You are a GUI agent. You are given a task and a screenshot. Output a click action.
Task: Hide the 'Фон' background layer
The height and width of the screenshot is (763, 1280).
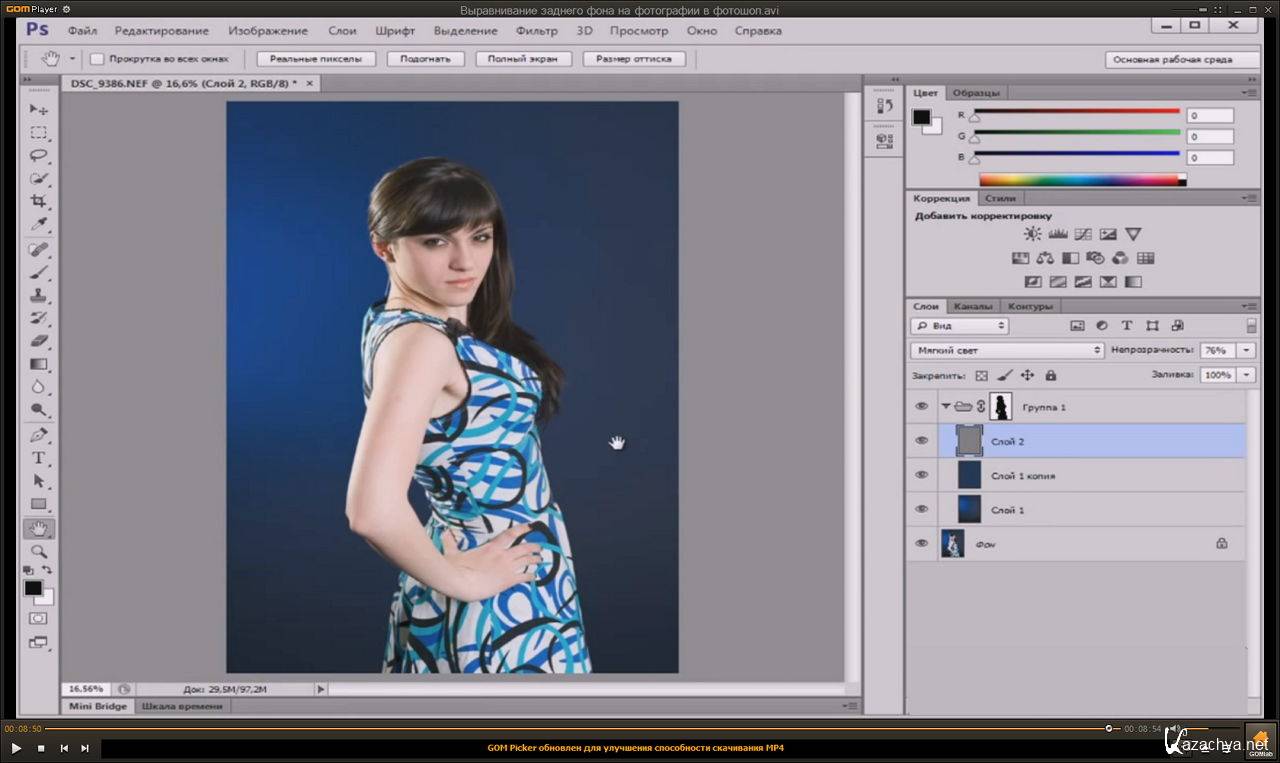point(921,543)
